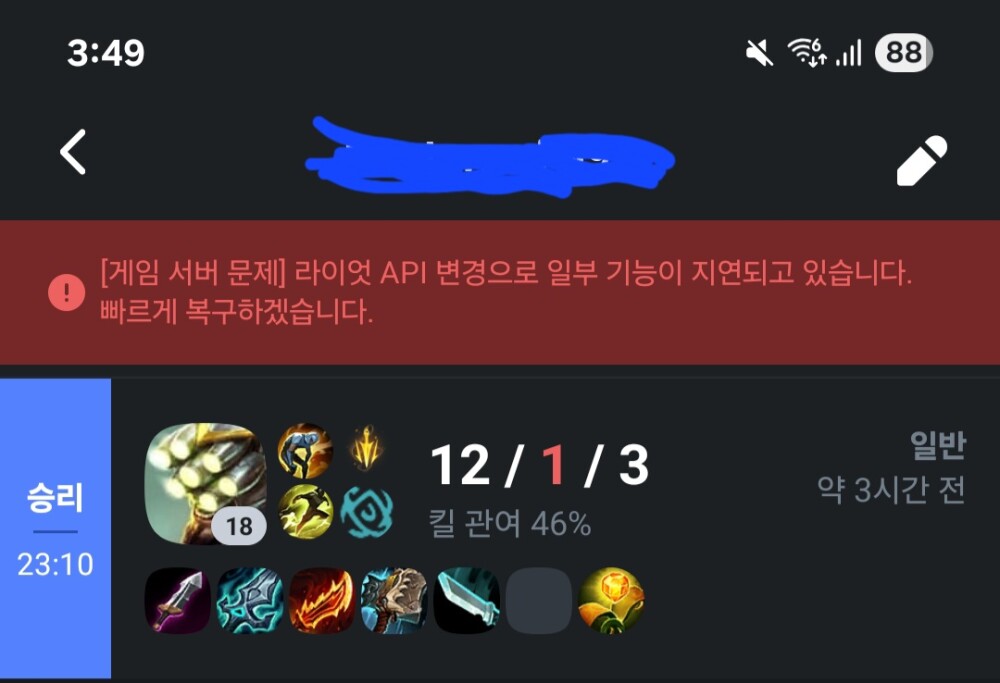Tap the empty sixth item slot
1000x683 pixels.
539,600
